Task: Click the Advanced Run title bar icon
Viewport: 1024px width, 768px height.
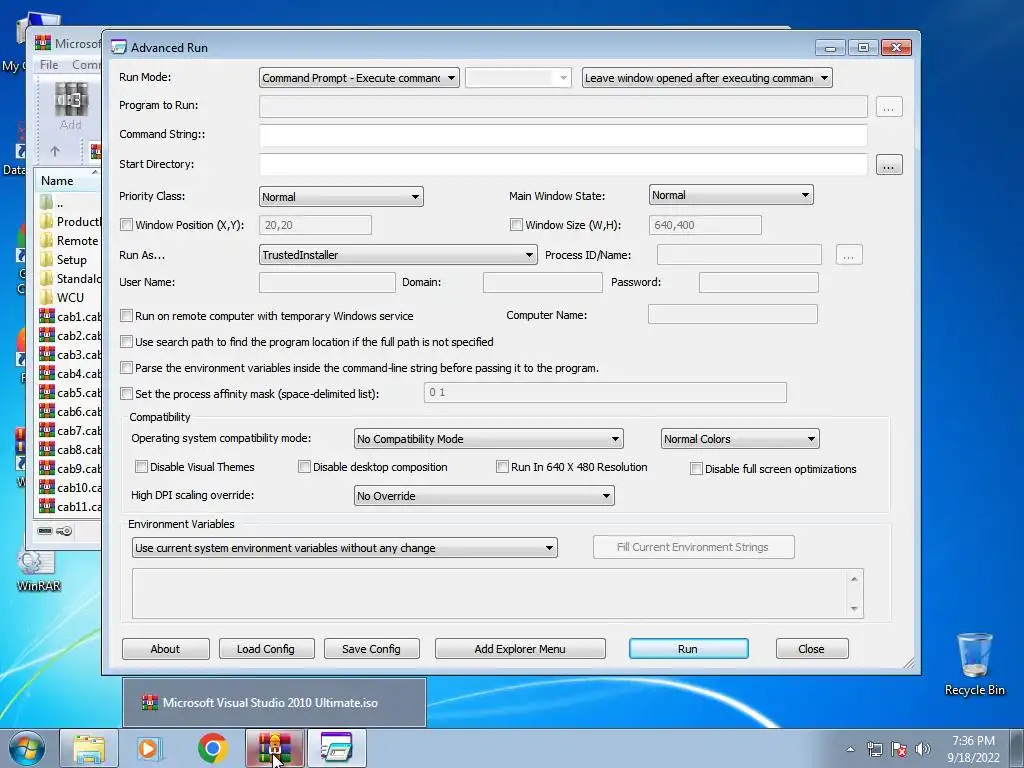Action: (x=118, y=47)
